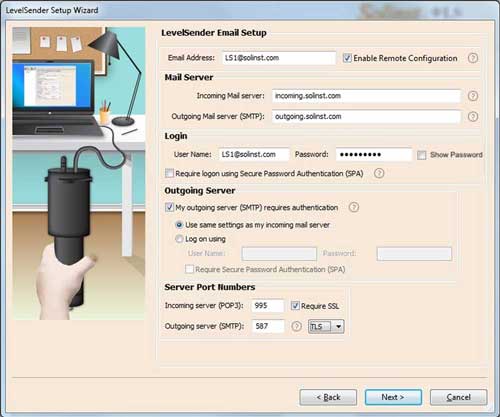Click the Mail Server section label
This screenshot has width=500, height=417.
pos(189,77)
